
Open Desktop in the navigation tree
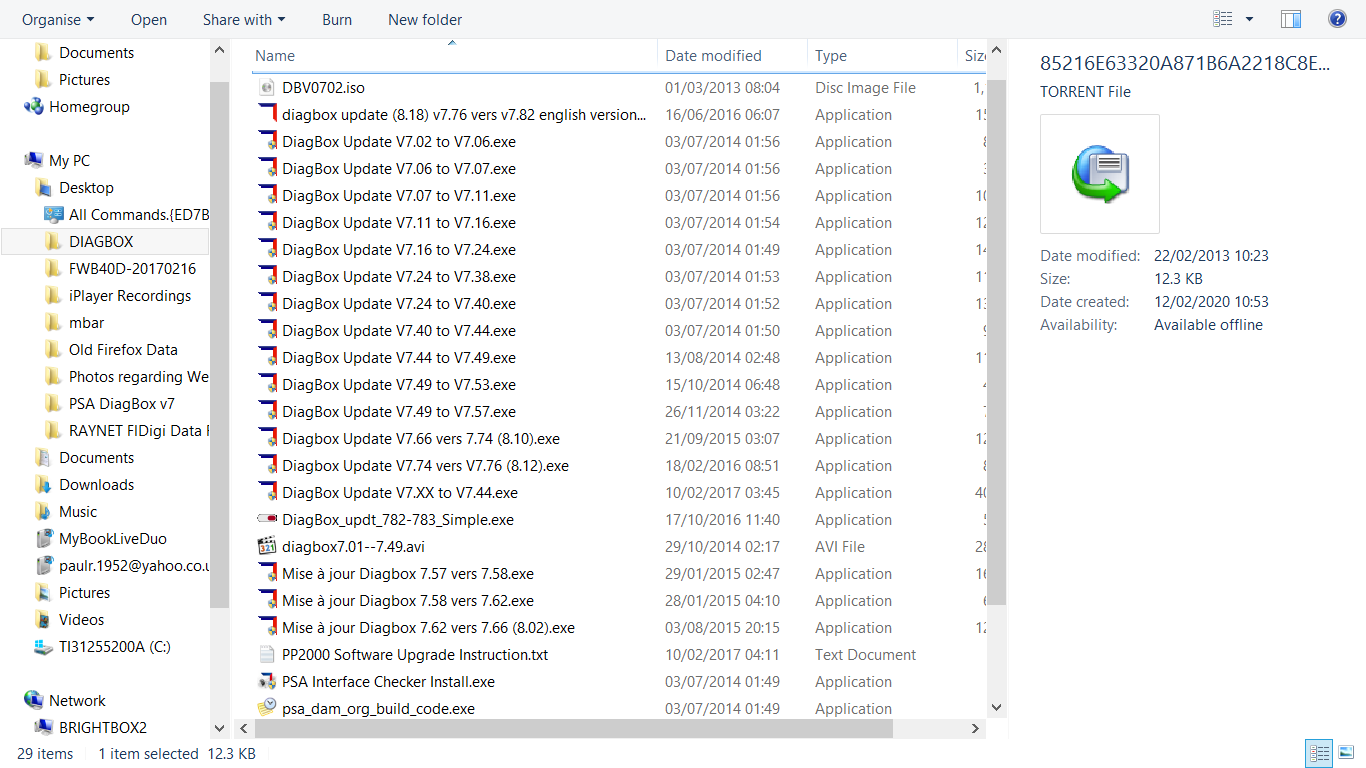pos(86,188)
